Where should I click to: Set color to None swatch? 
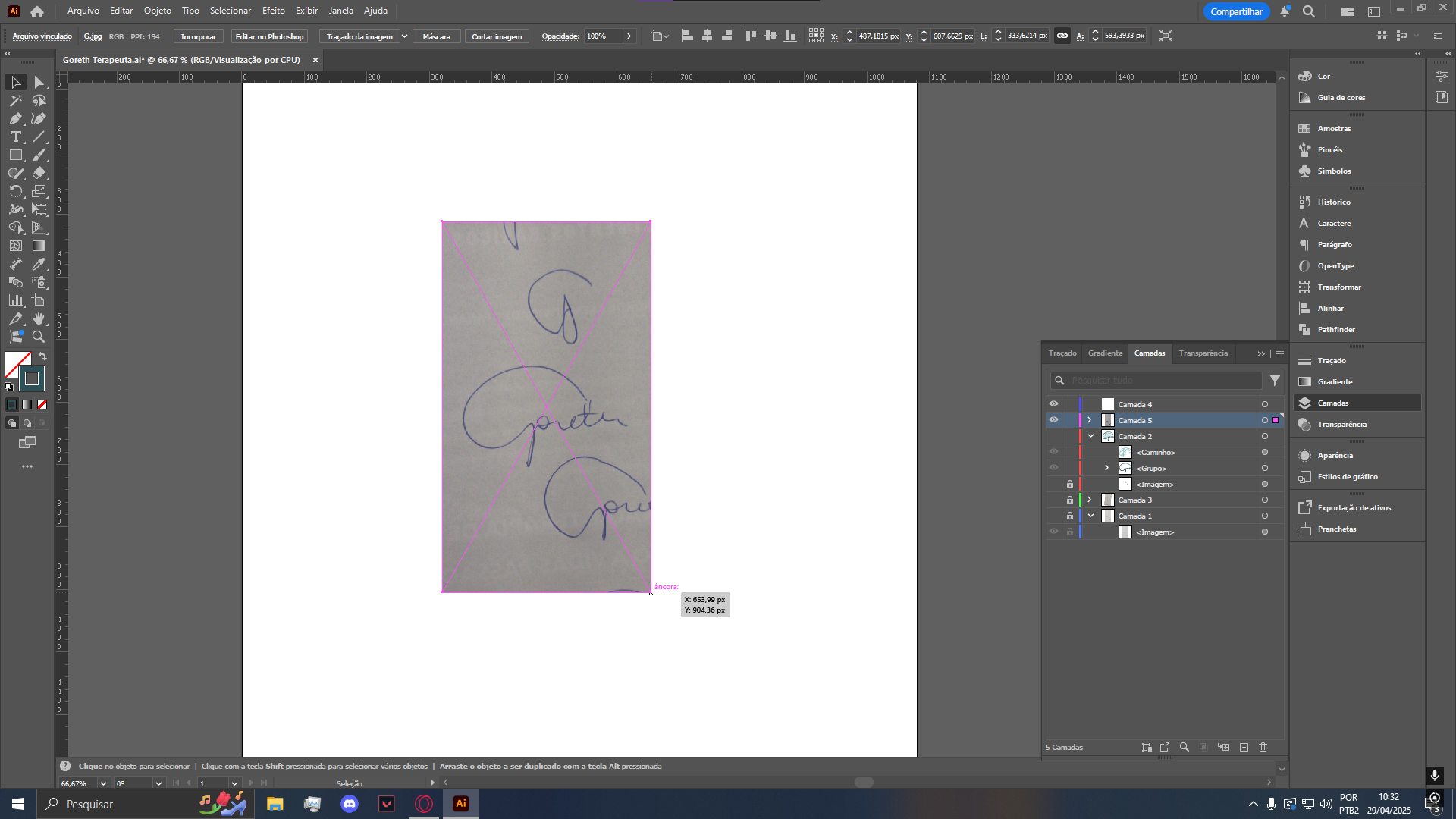[x=42, y=404]
